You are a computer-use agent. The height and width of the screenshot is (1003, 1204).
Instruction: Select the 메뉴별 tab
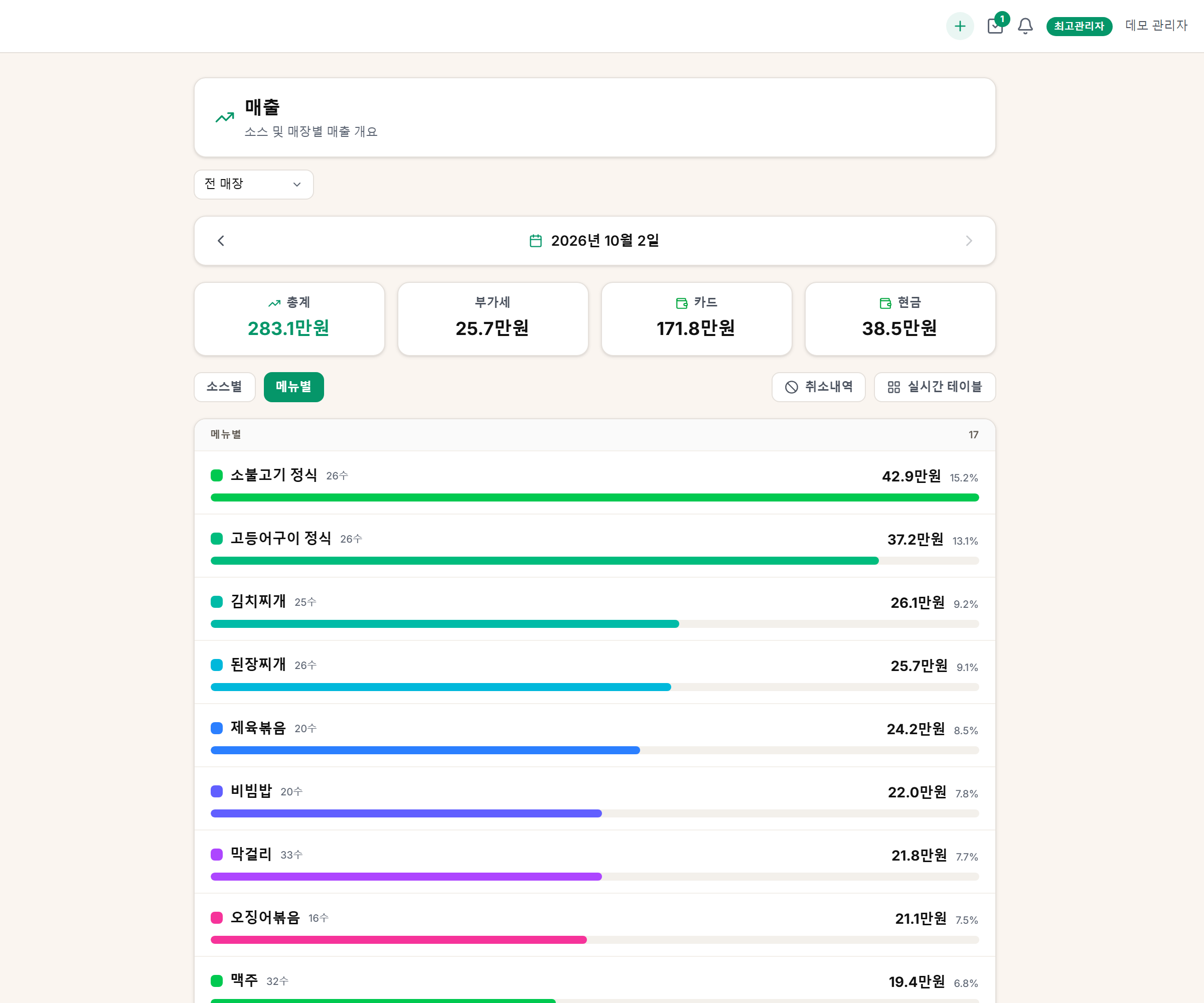pos(293,387)
